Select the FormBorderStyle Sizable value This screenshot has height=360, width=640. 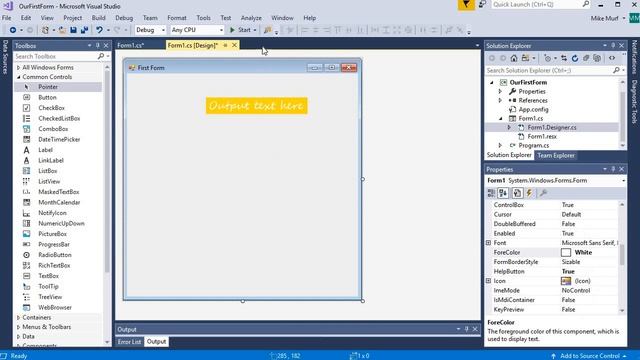point(571,262)
